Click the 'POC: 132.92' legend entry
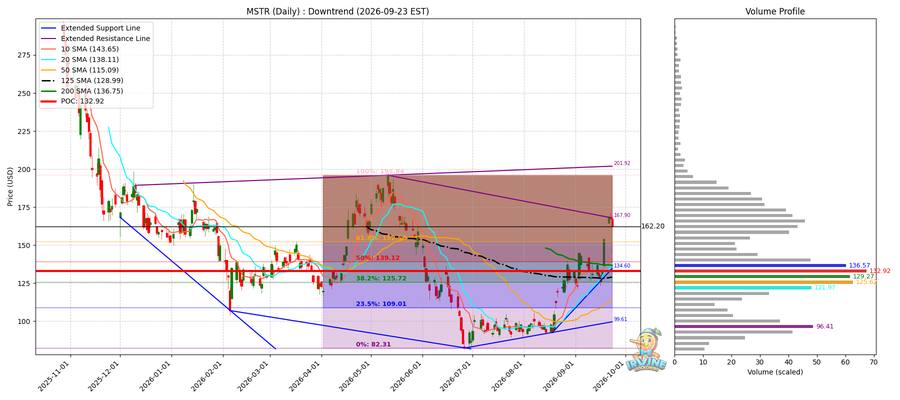This screenshot has width=900, height=400. tap(73, 101)
